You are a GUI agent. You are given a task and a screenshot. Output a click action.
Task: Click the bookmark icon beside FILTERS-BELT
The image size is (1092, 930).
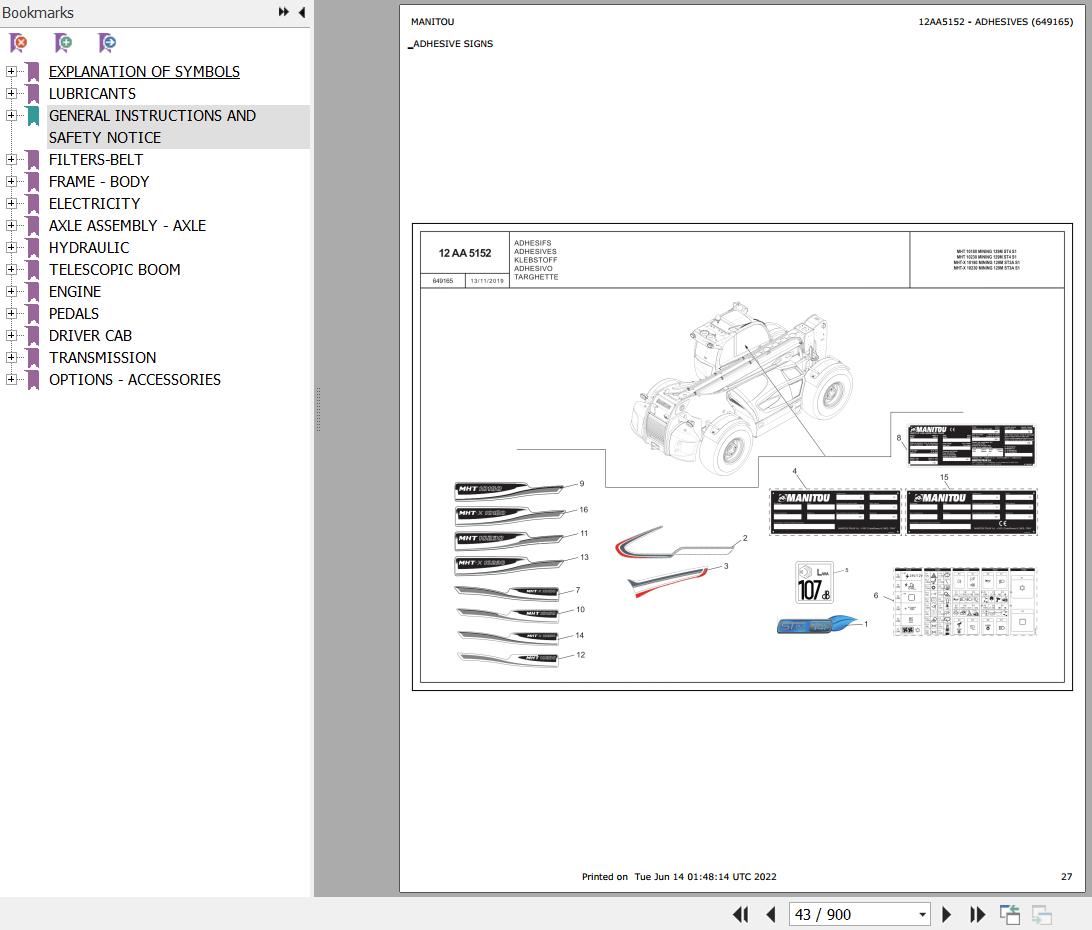tap(33, 160)
